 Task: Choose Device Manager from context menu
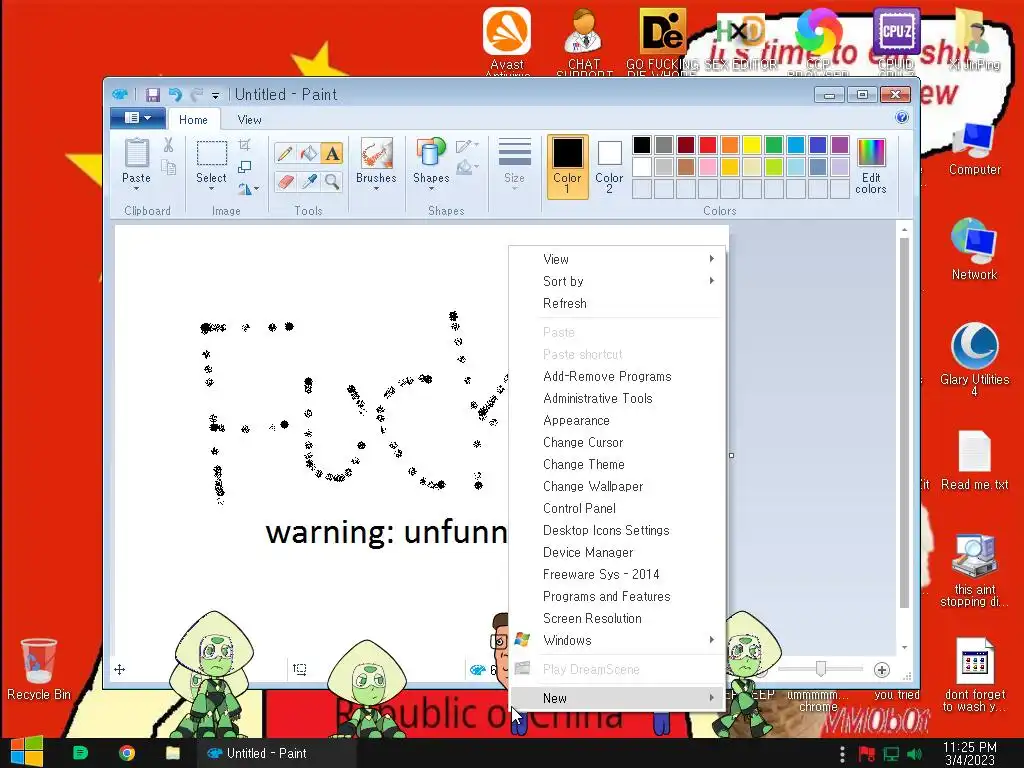point(617,552)
